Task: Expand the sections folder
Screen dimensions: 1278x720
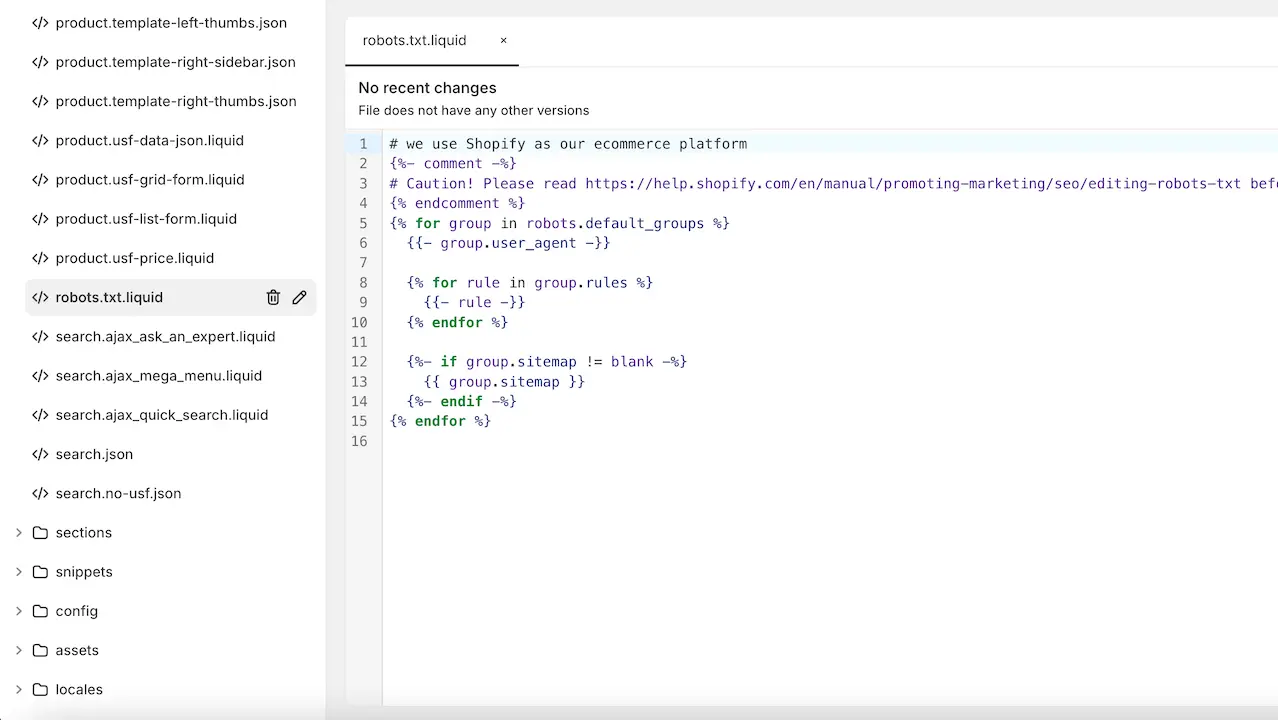Action: 19,532
